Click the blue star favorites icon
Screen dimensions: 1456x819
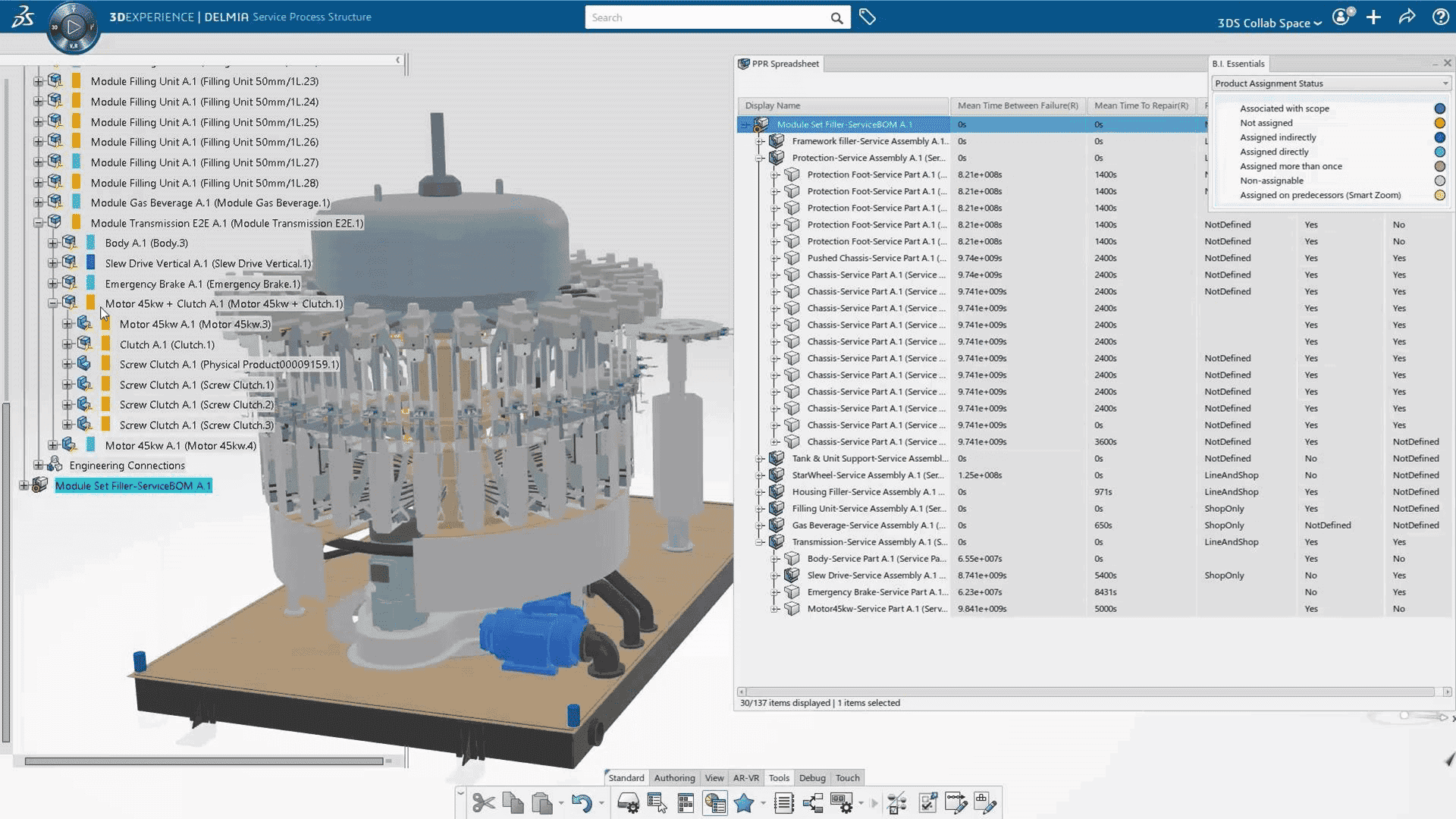[x=744, y=803]
